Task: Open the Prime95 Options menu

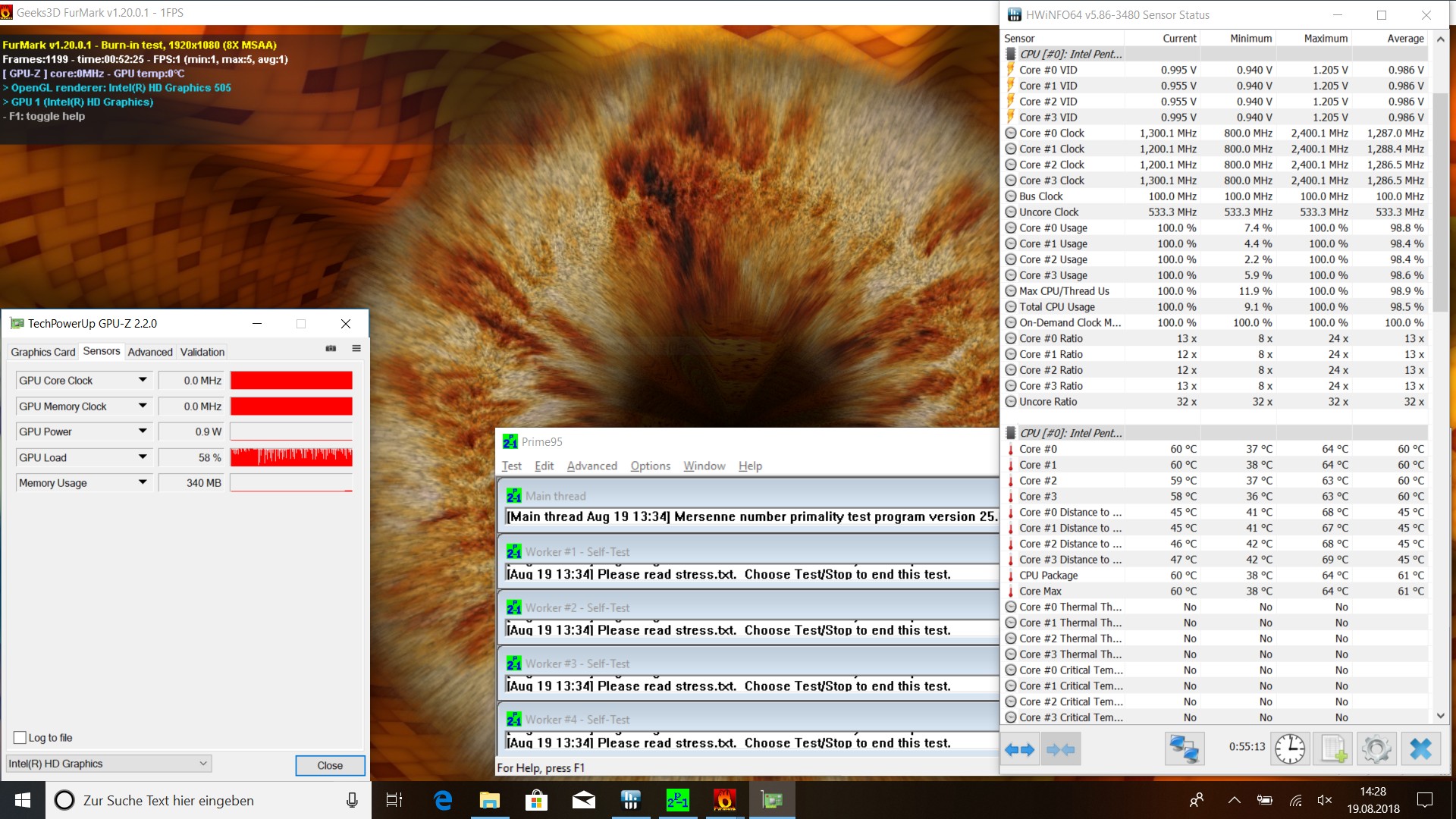Action: 650,466
